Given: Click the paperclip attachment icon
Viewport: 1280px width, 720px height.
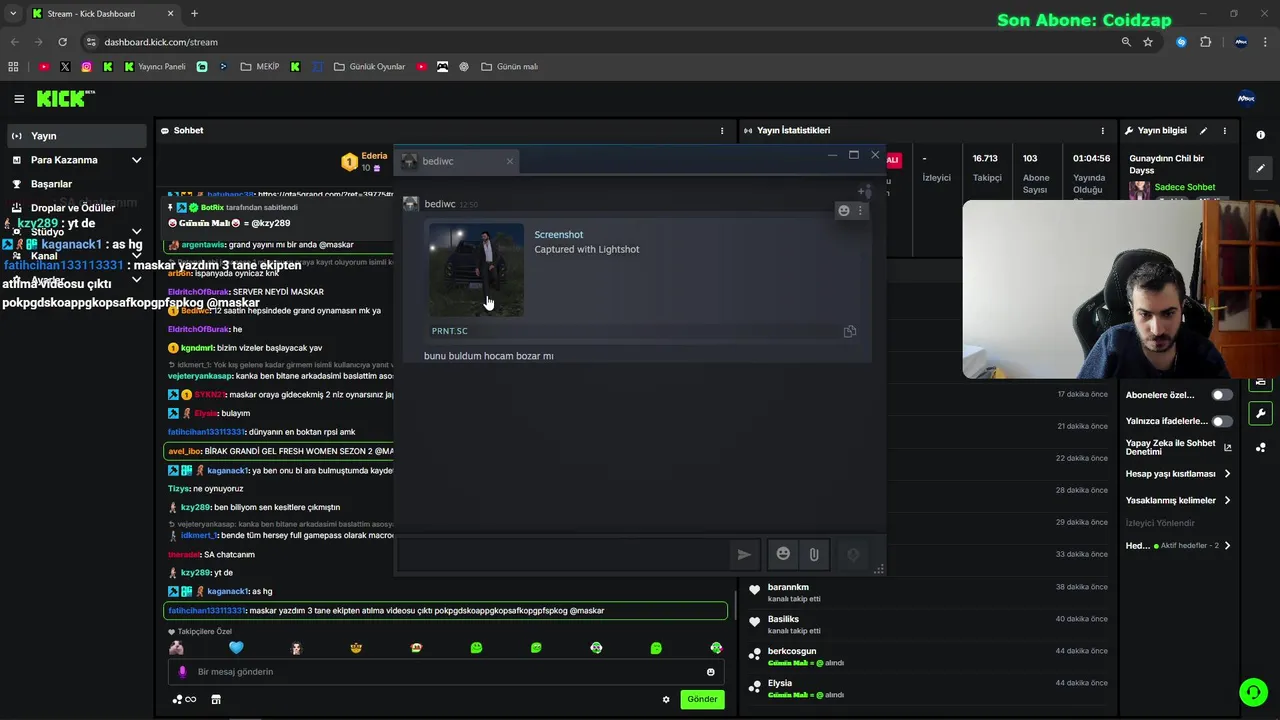Looking at the screenshot, I should pyautogui.click(x=814, y=554).
